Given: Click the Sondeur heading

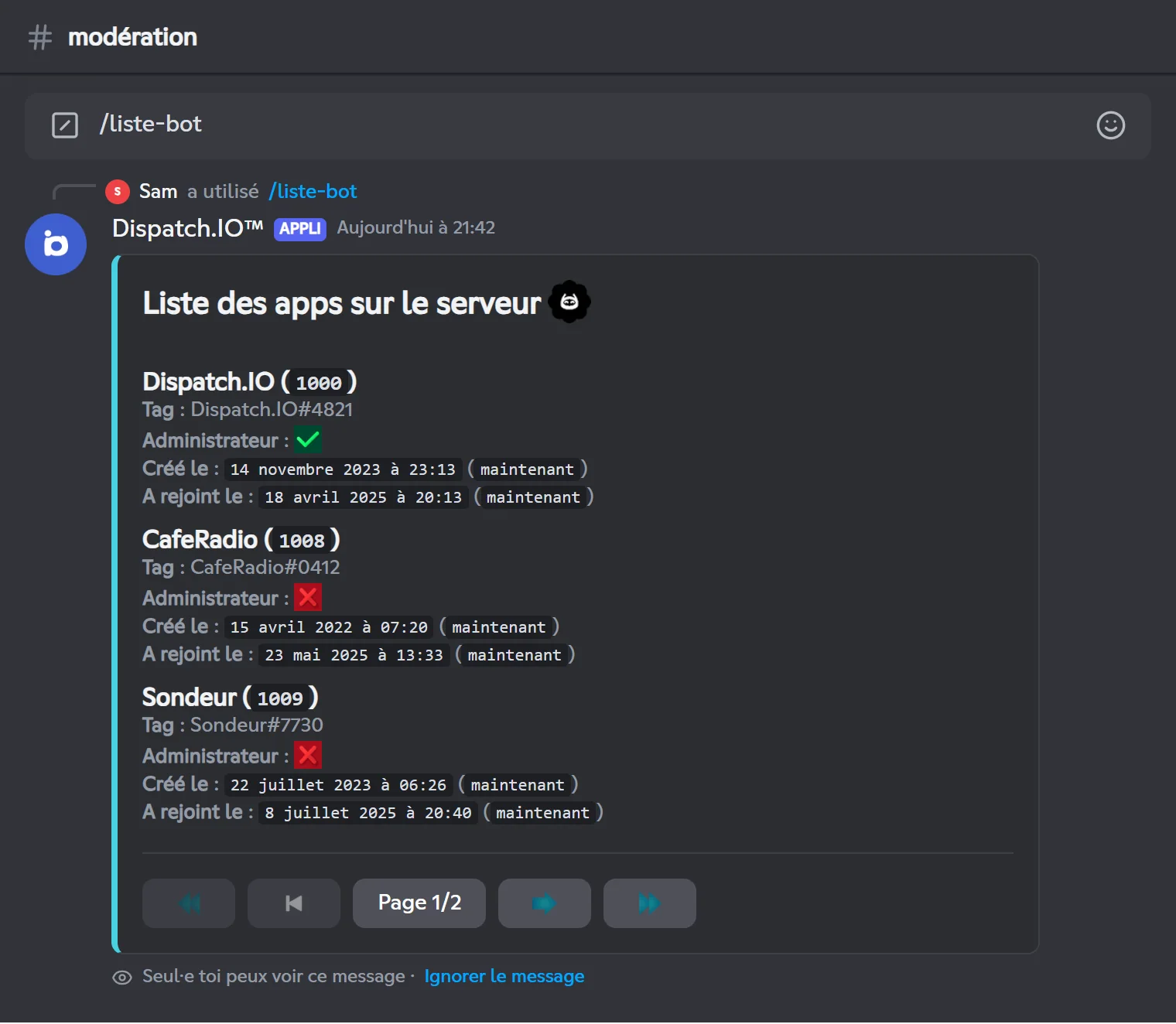Looking at the screenshot, I should click(x=190, y=697).
